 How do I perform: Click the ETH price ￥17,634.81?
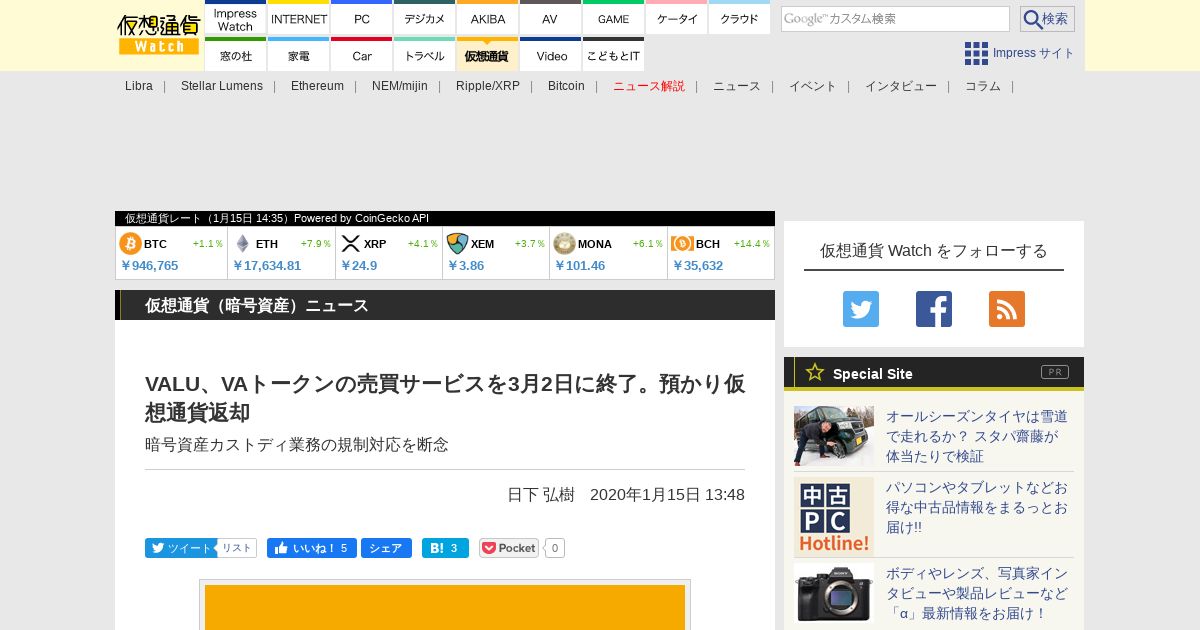[x=267, y=266]
